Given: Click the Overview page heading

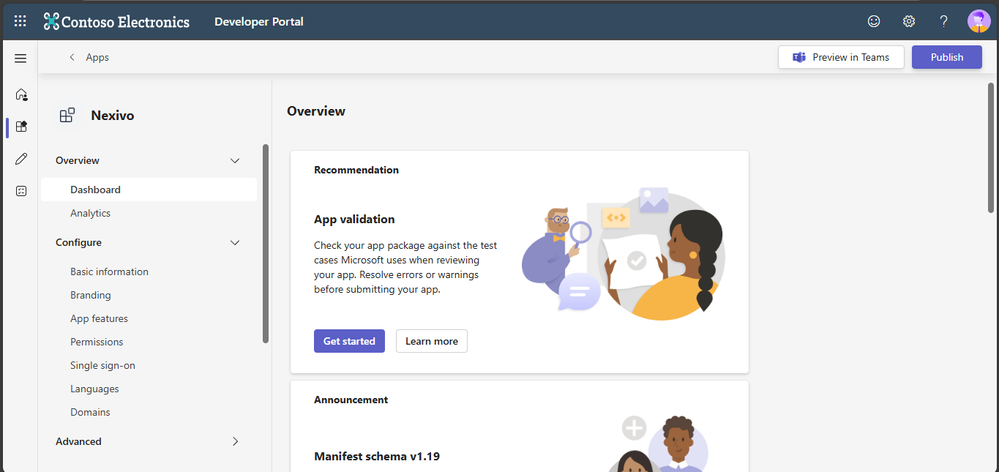Looking at the screenshot, I should click(x=316, y=111).
